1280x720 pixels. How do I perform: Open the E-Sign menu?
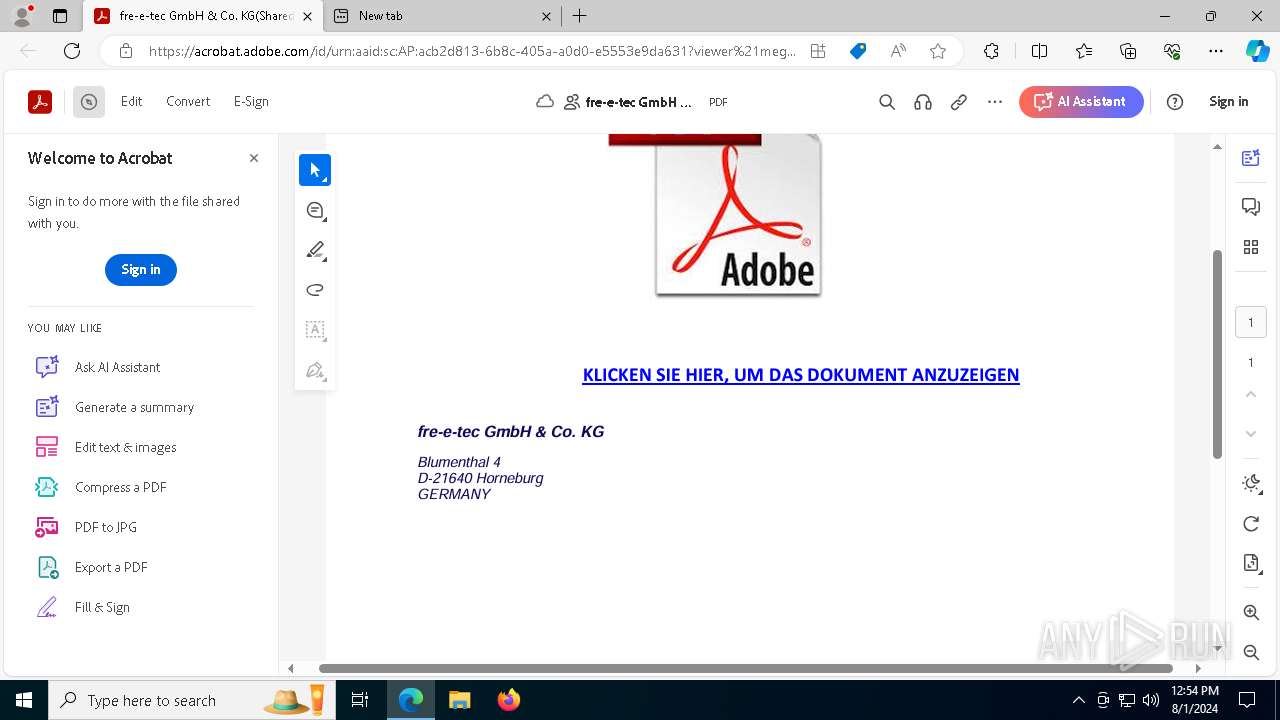(251, 101)
